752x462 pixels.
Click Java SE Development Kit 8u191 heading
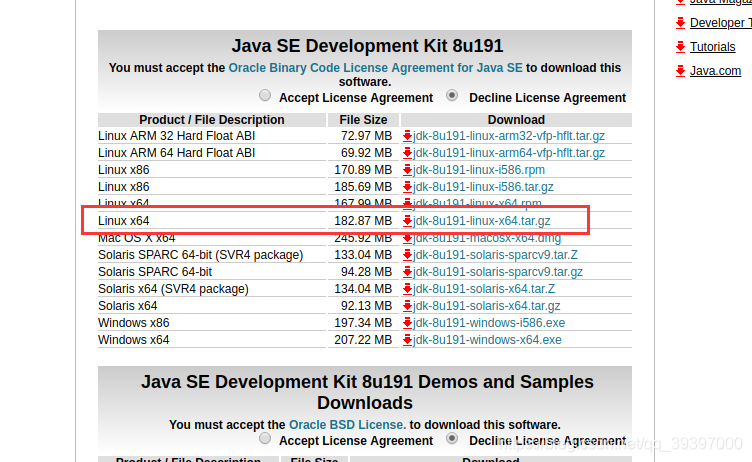click(x=367, y=46)
